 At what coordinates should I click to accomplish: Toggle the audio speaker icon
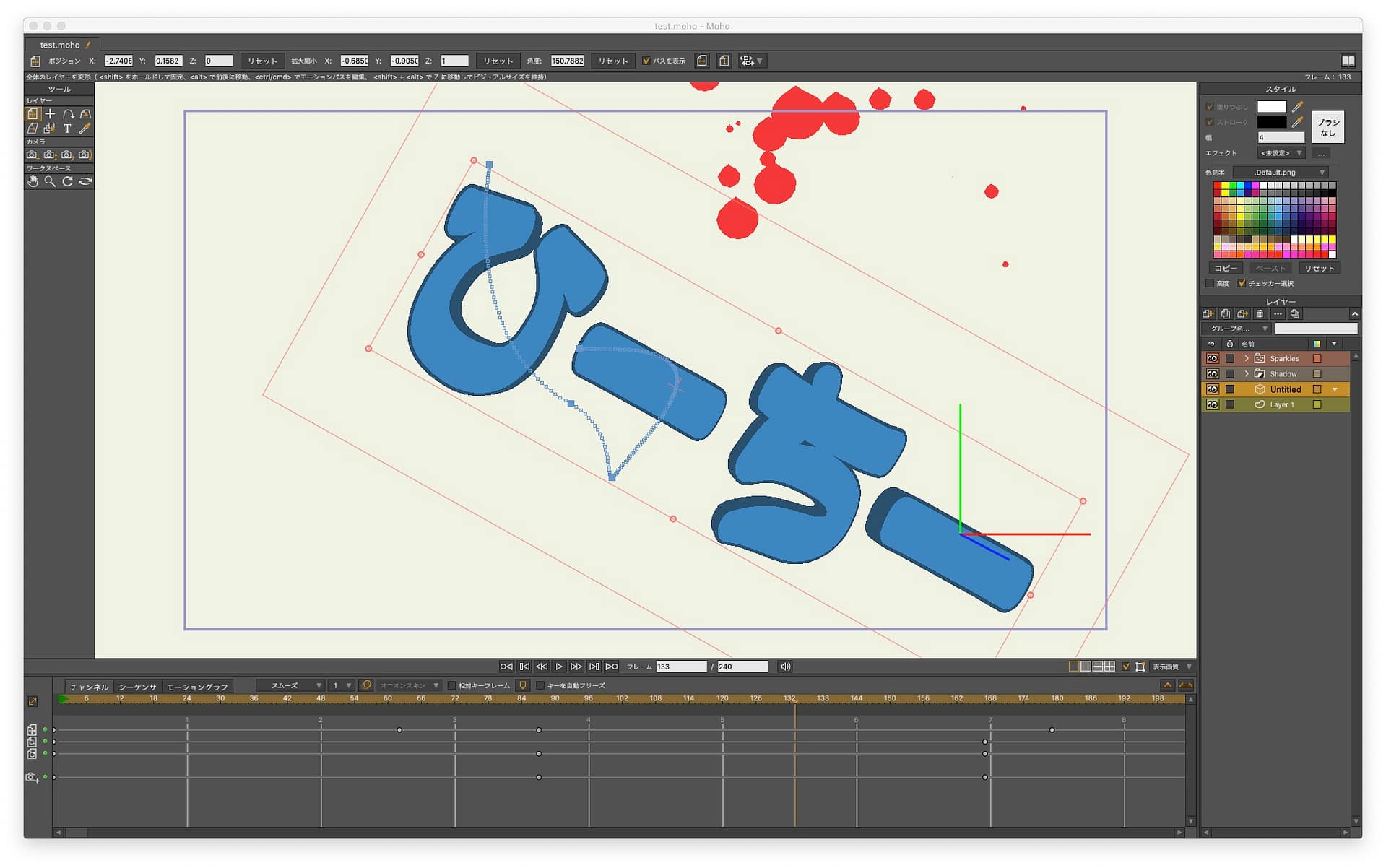pos(785,667)
